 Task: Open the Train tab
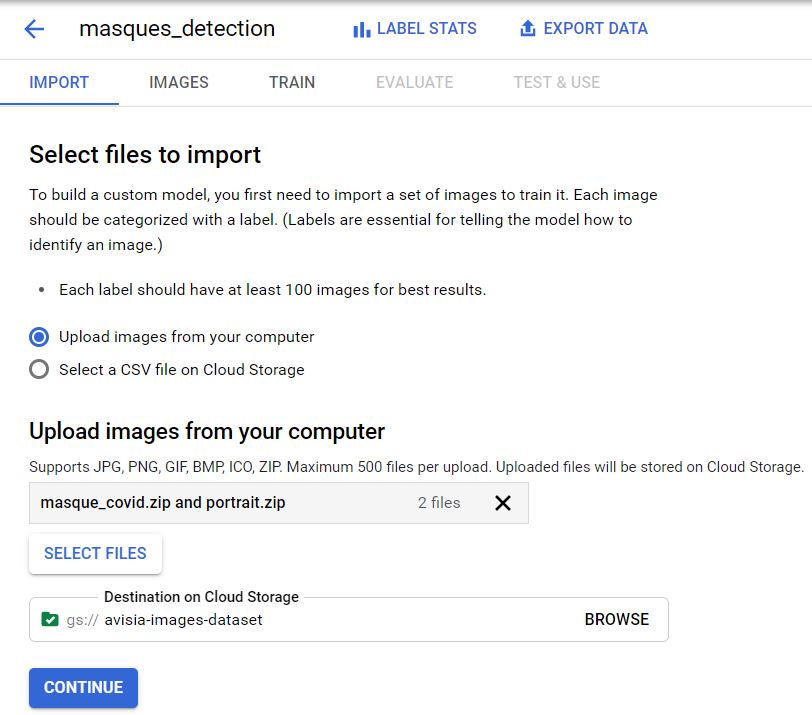click(x=292, y=82)
